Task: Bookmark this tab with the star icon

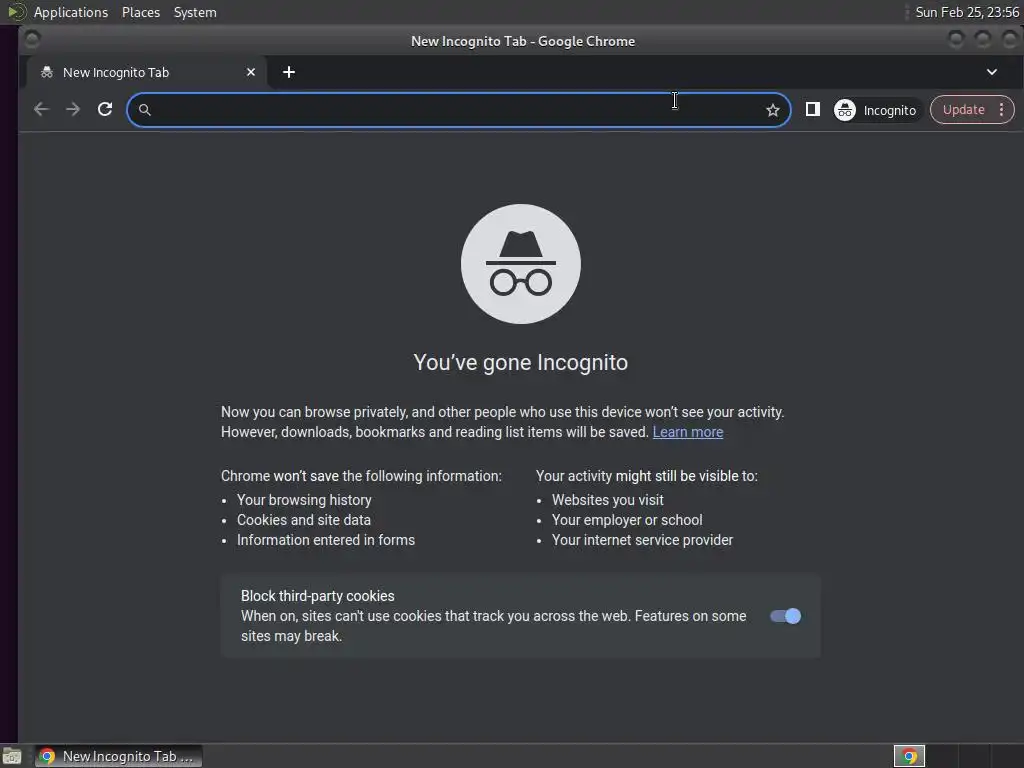Action: 773,110
